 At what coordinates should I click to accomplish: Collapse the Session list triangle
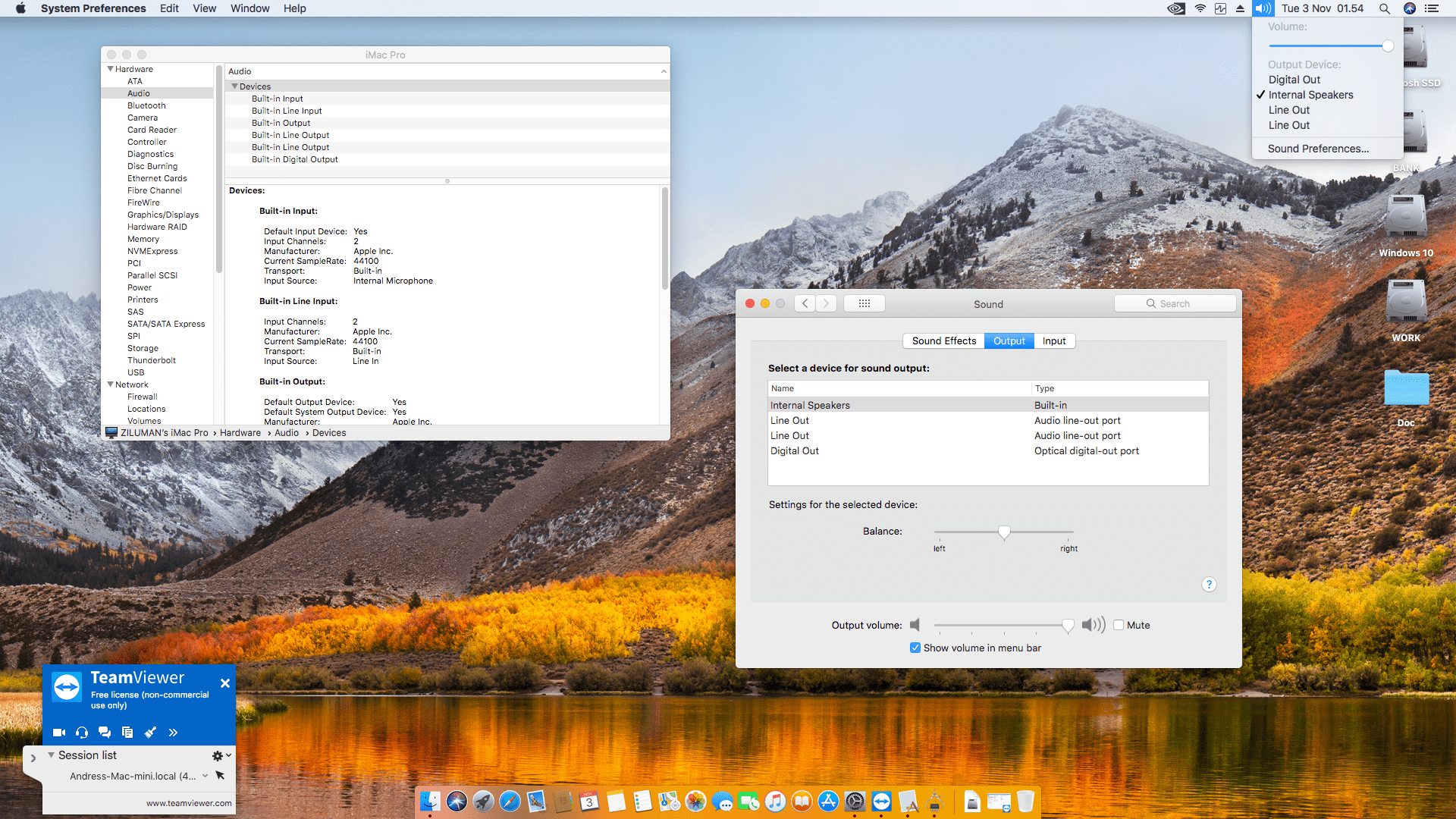pos(51,755)
